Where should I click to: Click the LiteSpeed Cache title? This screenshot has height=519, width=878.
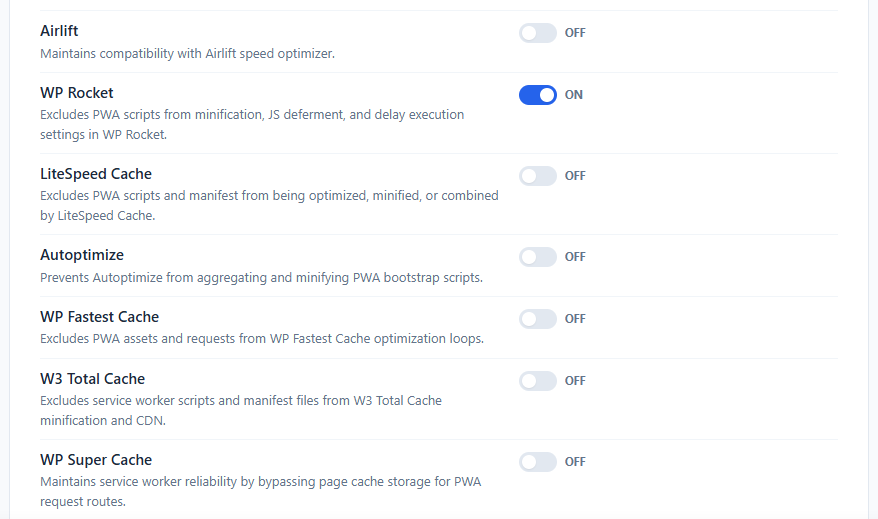click(96, 174)
